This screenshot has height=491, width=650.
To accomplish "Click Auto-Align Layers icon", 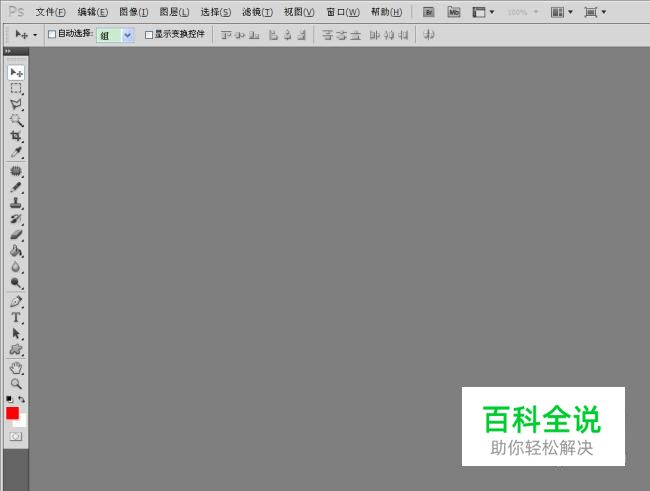I will click(x=429, y=35).
